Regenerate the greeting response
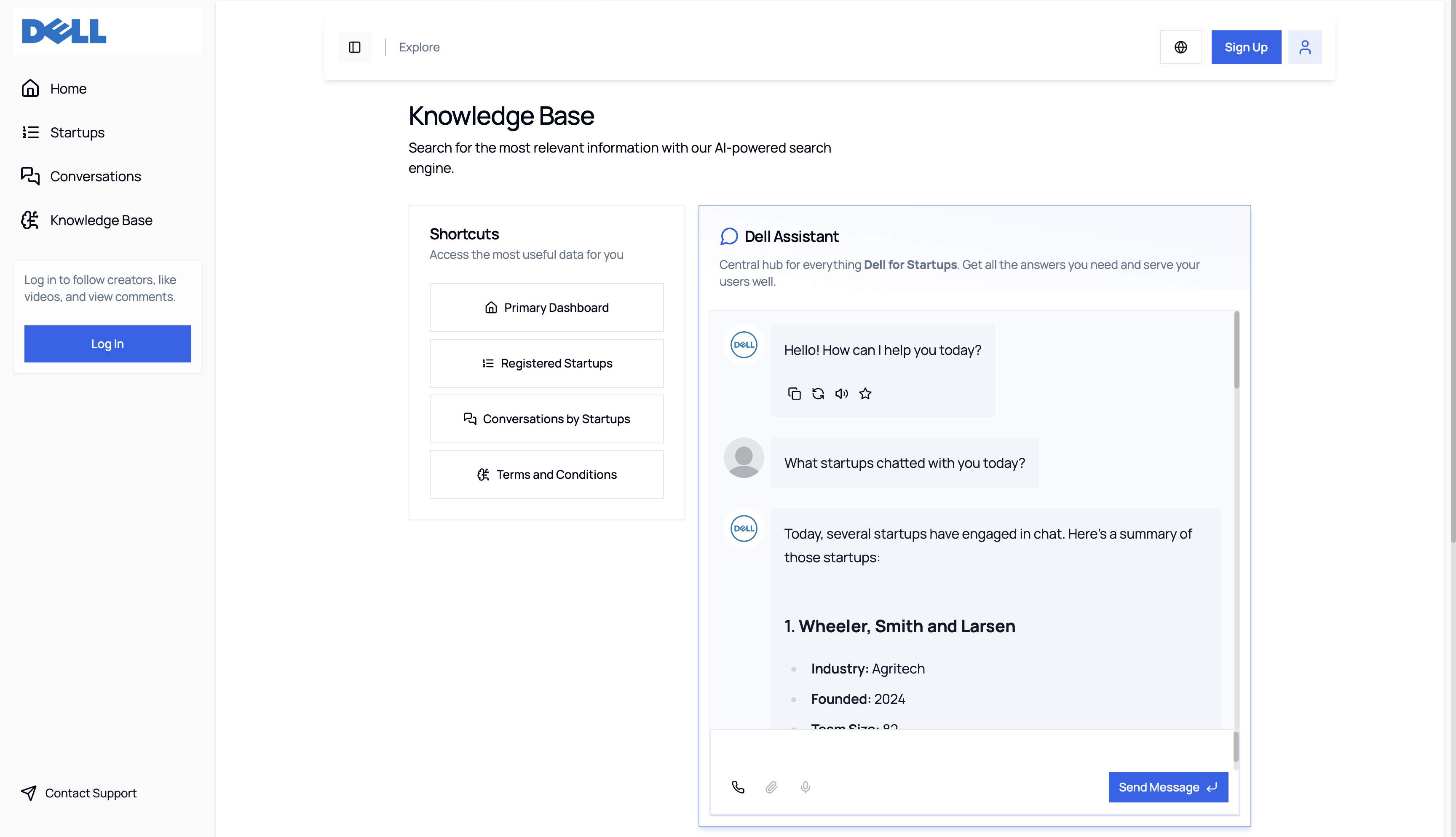 [818, 394]
